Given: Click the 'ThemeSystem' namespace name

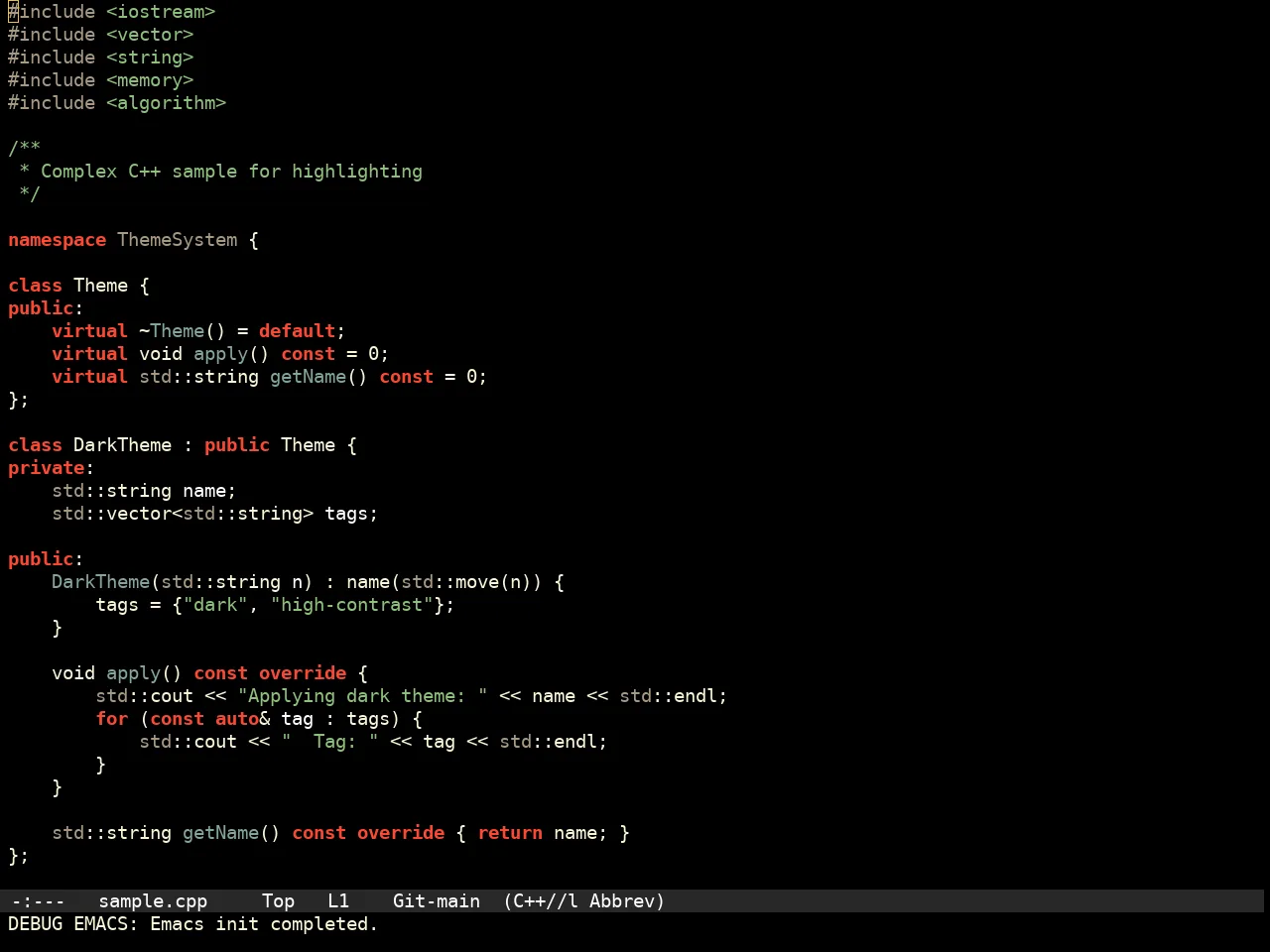Looking at the screenshot, I should pos(178,240).
